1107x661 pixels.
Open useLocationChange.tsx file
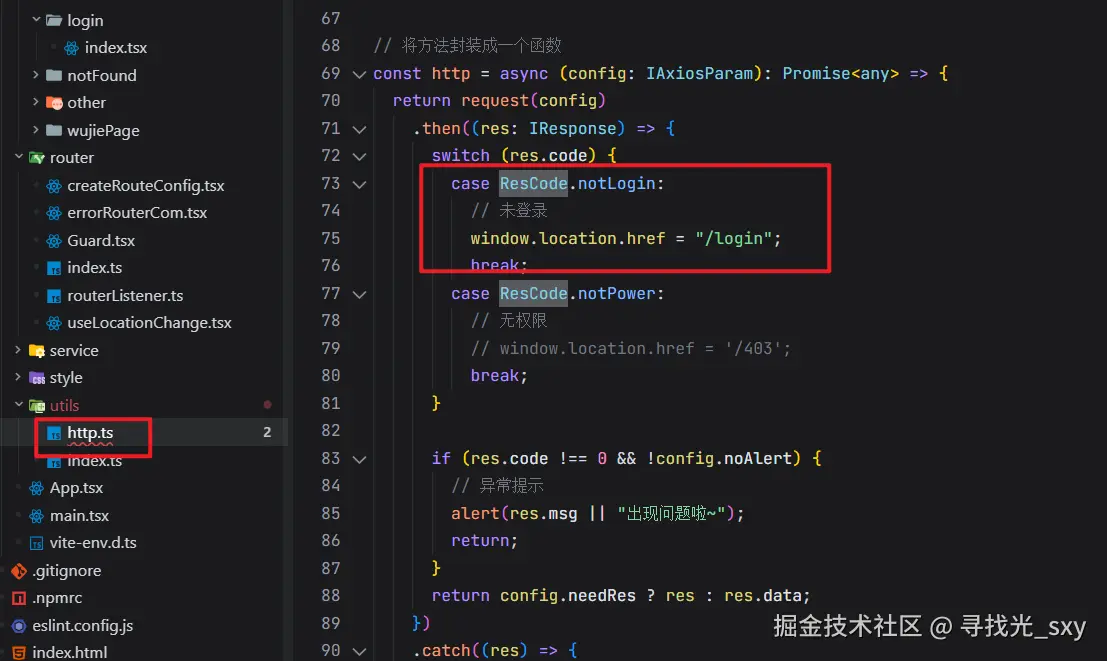(x=149, y=323)
